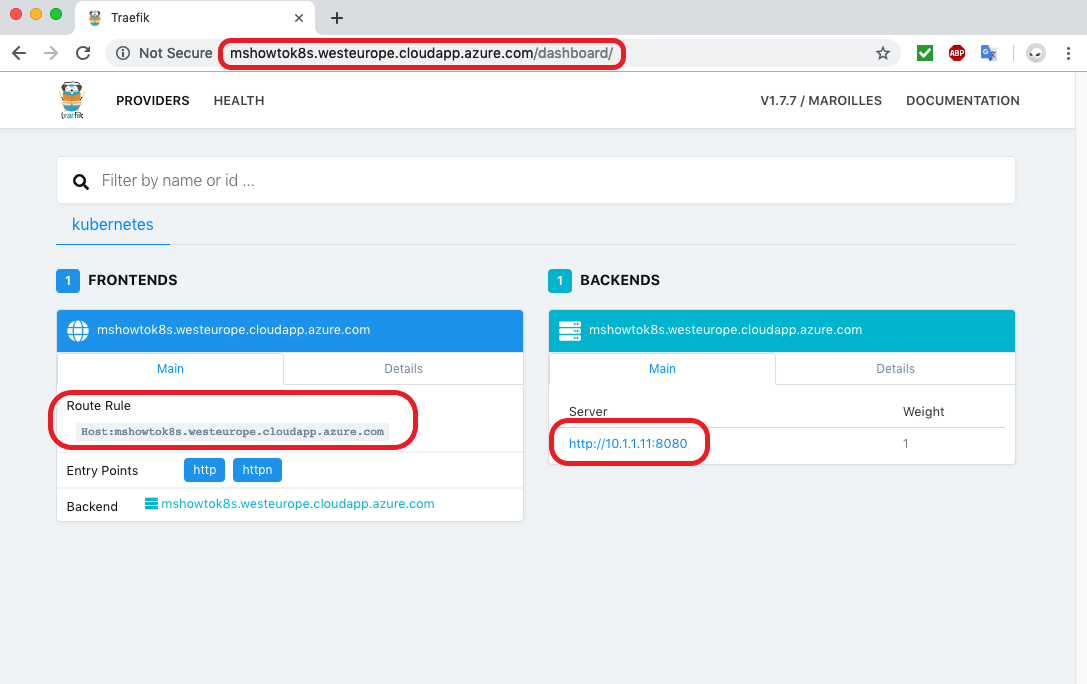The height and width of the screenshot is (684, 1087).
Task: Open the DOCUMENTATION link
Action: click(962, 100)
